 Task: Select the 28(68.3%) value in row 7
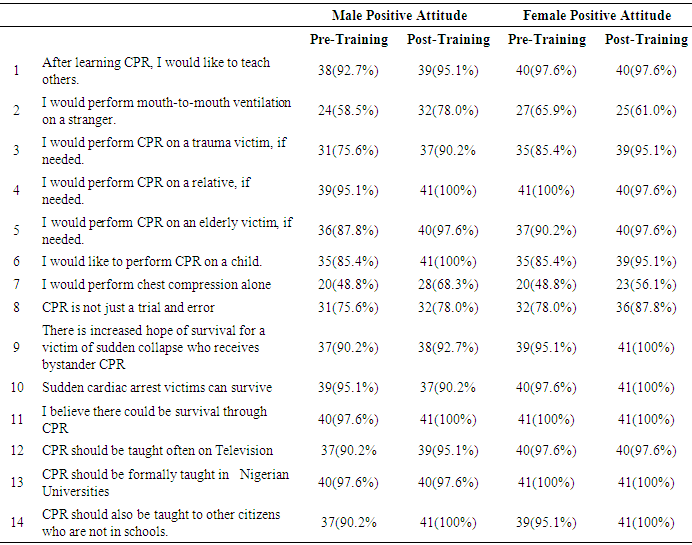[448, 285]
